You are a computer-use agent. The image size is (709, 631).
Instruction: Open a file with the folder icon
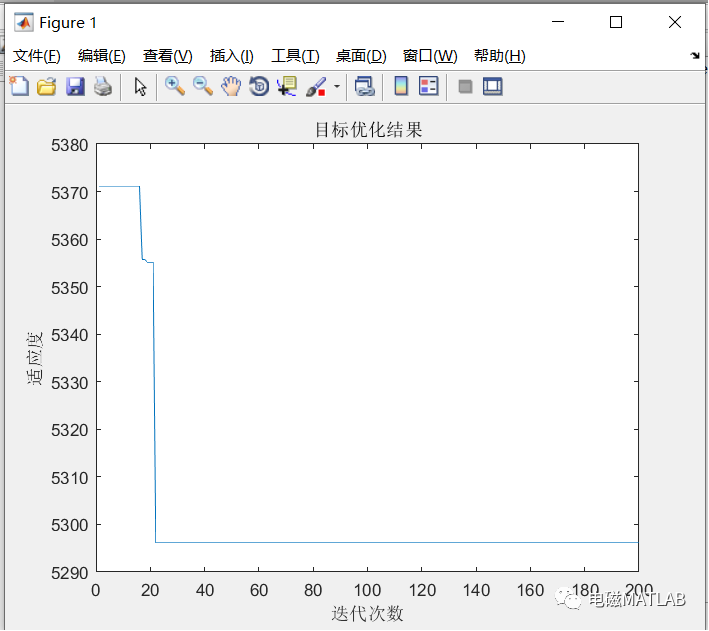point(47,86)
